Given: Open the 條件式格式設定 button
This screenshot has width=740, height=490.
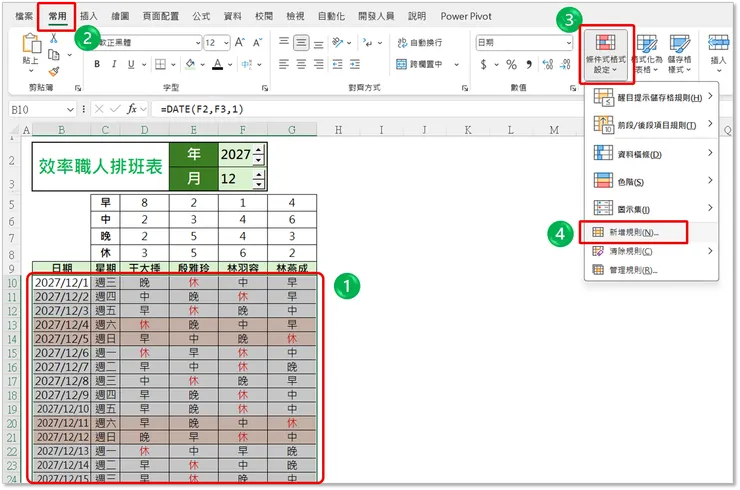Looking at the screenshot, I should coord(606,54).
